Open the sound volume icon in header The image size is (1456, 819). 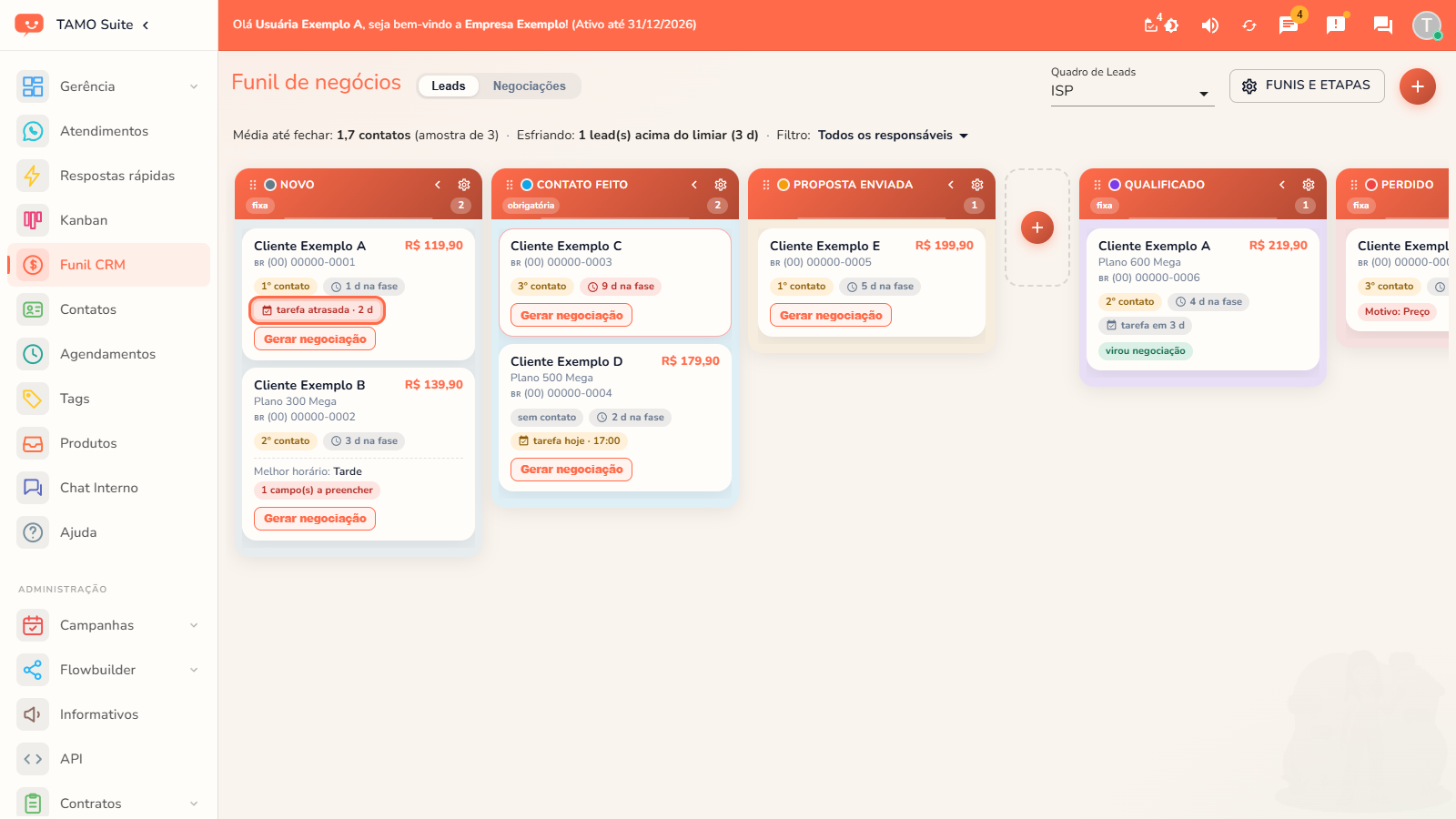pyautogui.click(x=1209, y=25)
